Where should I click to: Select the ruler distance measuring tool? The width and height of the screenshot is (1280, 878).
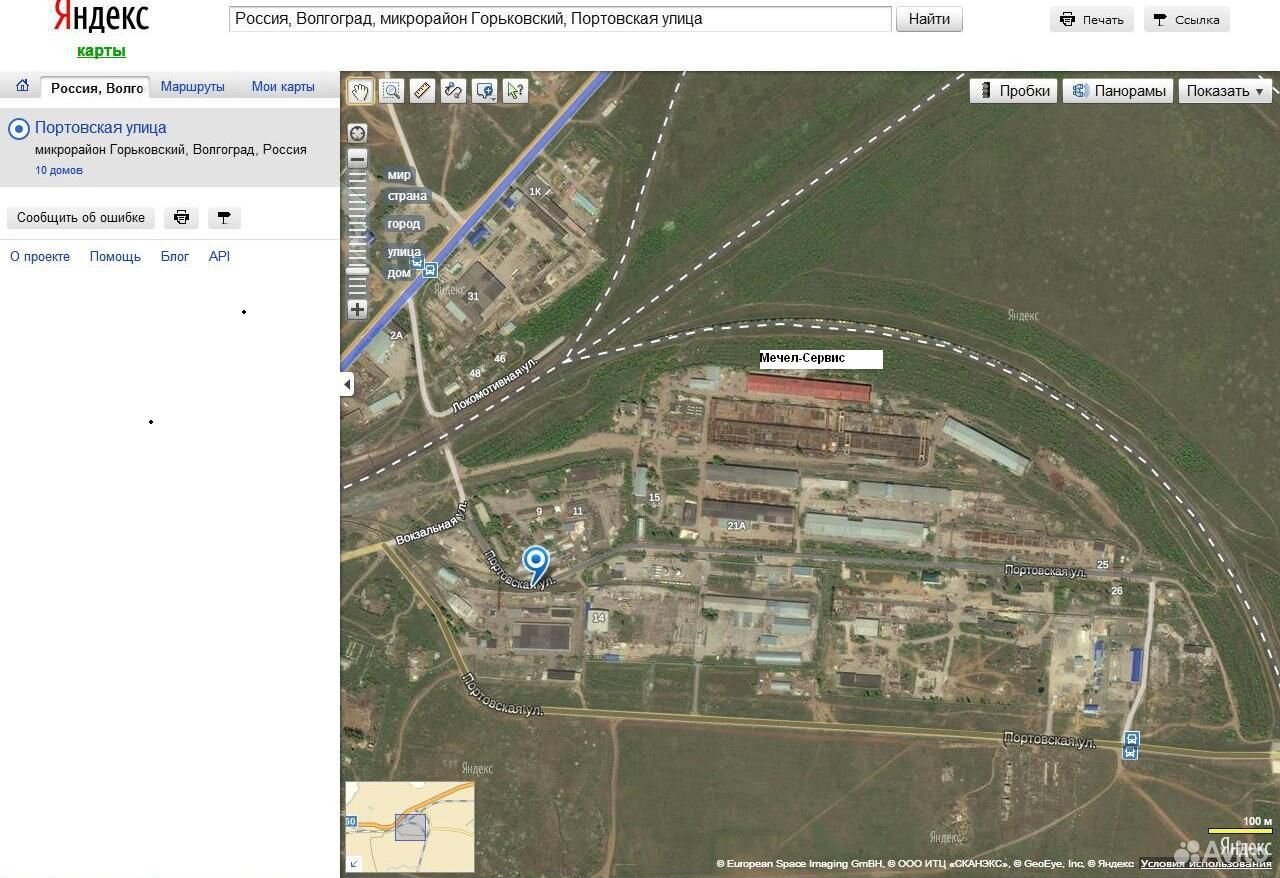(422, 91)
